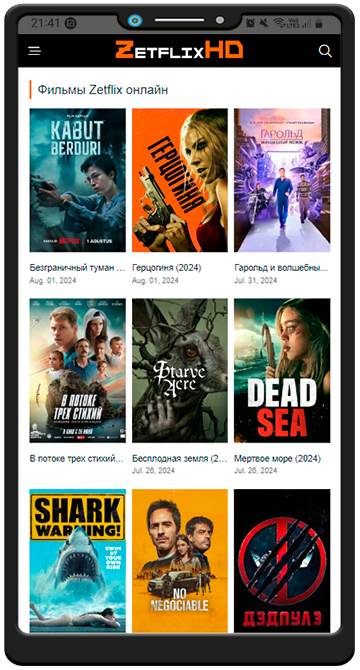
Task: Click the Мертвое море (2024) title link
Action: 278,458
